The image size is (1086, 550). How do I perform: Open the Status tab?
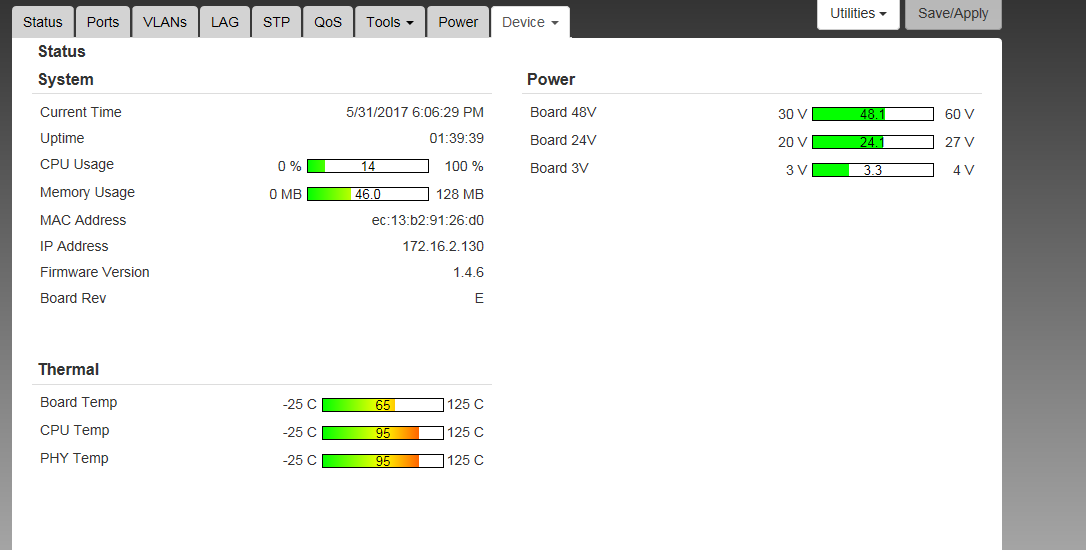coord(43,22)
